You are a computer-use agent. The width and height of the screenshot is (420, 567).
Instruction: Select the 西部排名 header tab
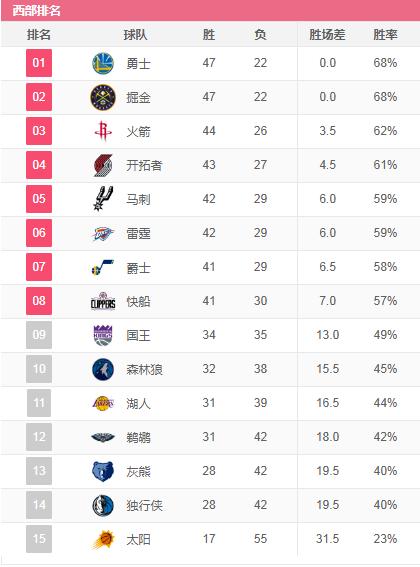pyautogui.click(x=37, y=10)
